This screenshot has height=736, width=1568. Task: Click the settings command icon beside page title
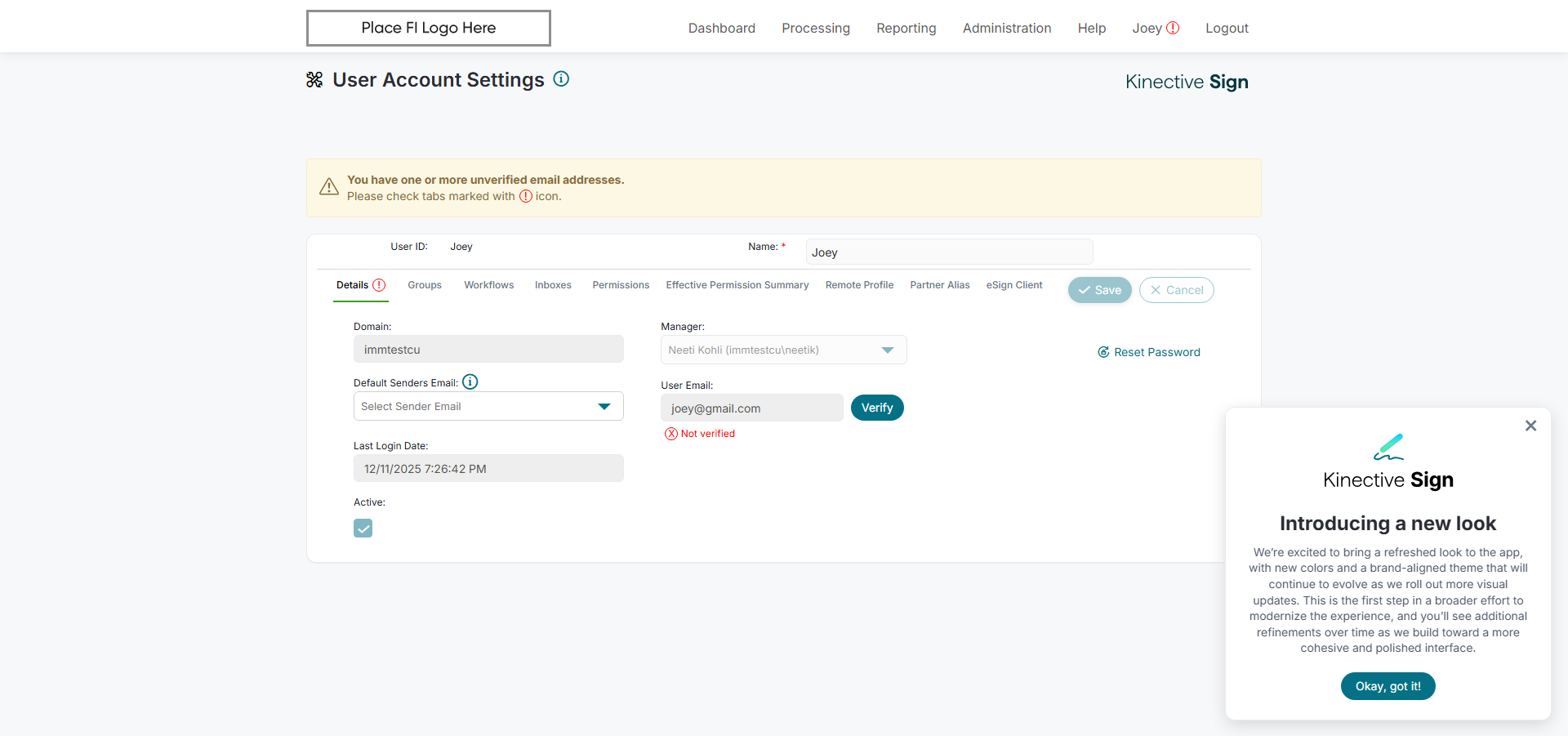click(314, 79)
